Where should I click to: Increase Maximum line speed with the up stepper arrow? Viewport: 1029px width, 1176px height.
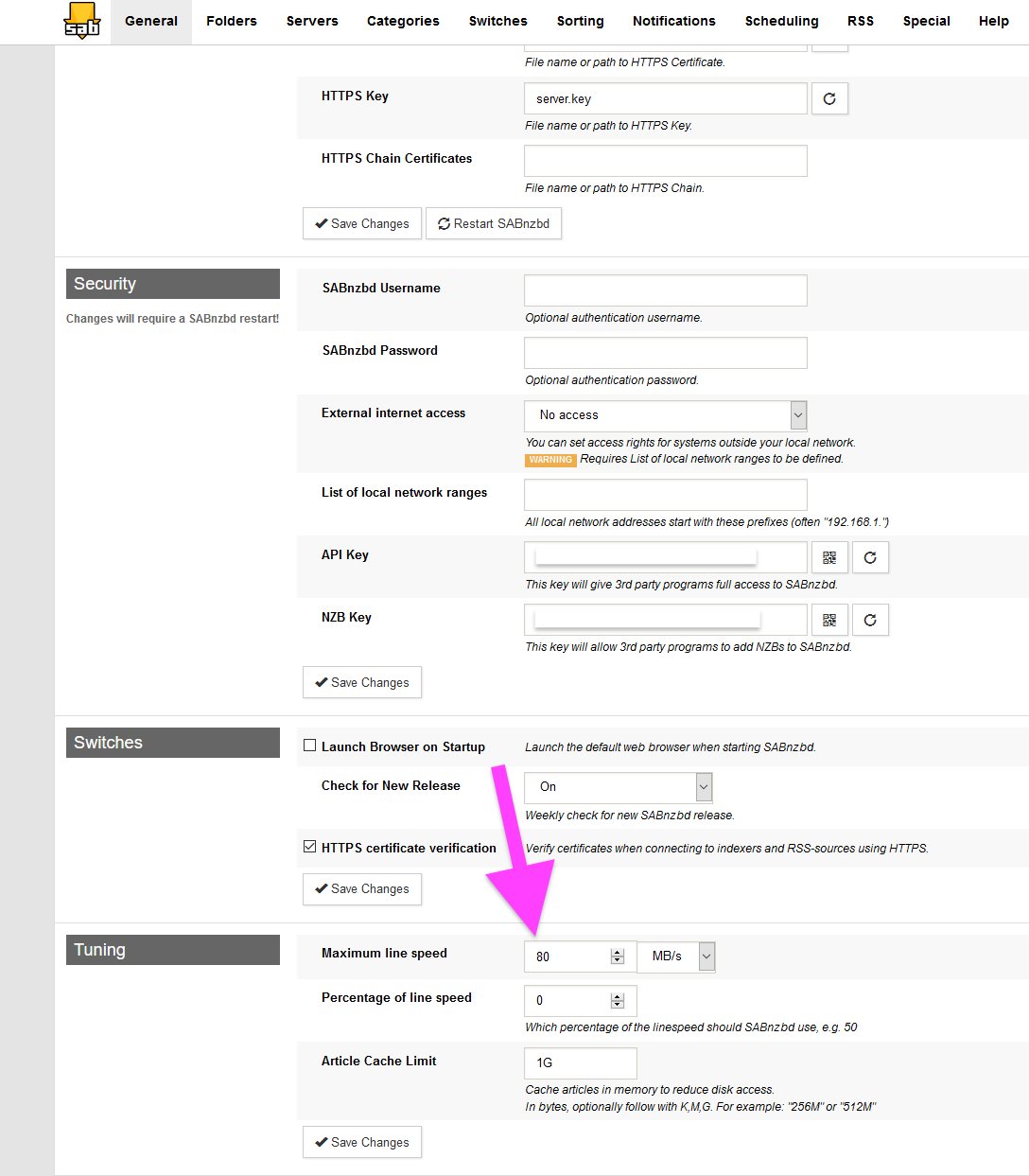(617, 951)
